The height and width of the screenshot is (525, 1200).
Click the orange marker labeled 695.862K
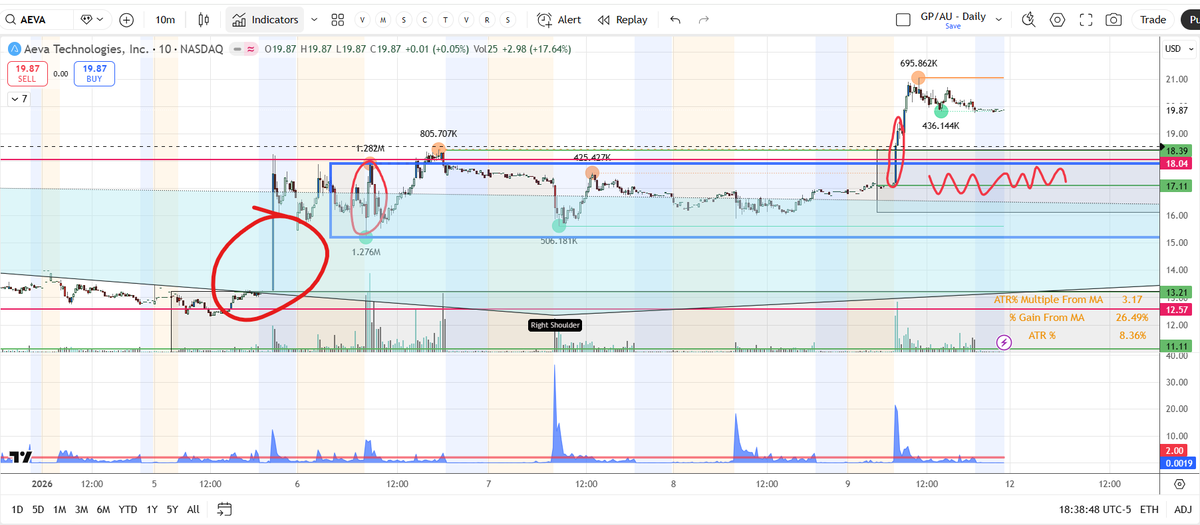(917, 78)
